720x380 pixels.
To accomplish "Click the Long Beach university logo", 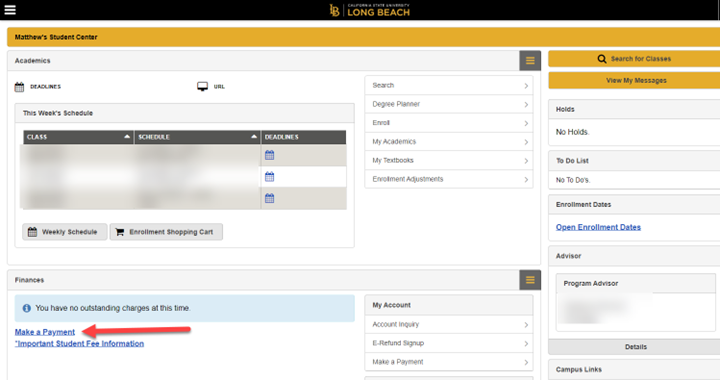I will pos(370,10).
